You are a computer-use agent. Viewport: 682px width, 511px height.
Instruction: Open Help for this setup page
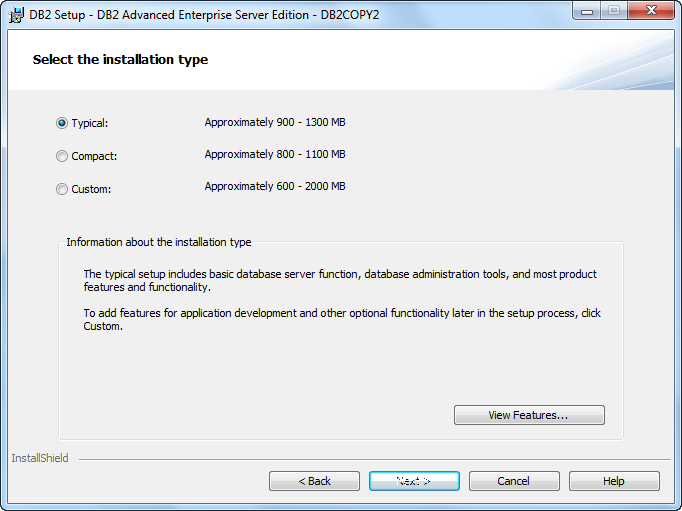(x=614, y=481)
